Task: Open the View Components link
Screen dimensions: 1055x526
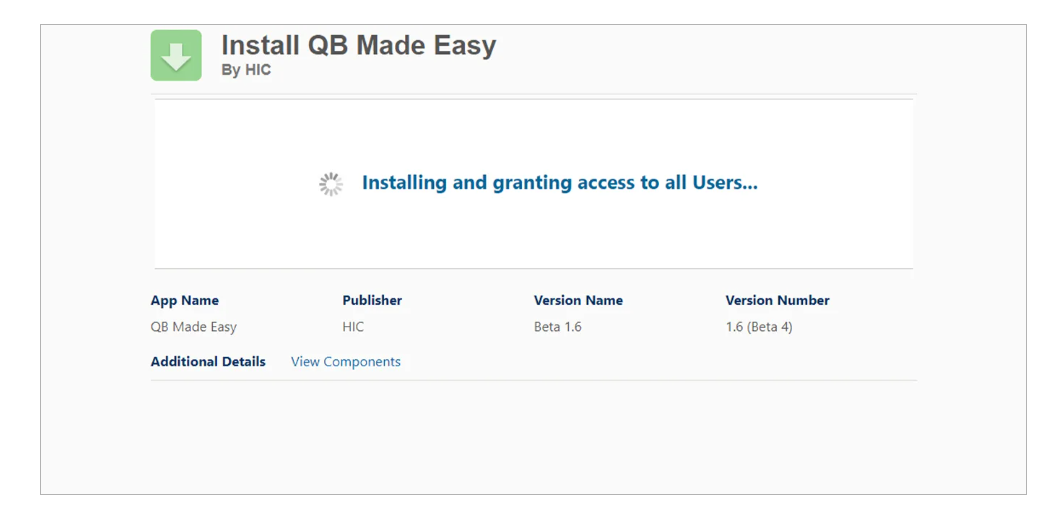Action: (x=345, y=362)
